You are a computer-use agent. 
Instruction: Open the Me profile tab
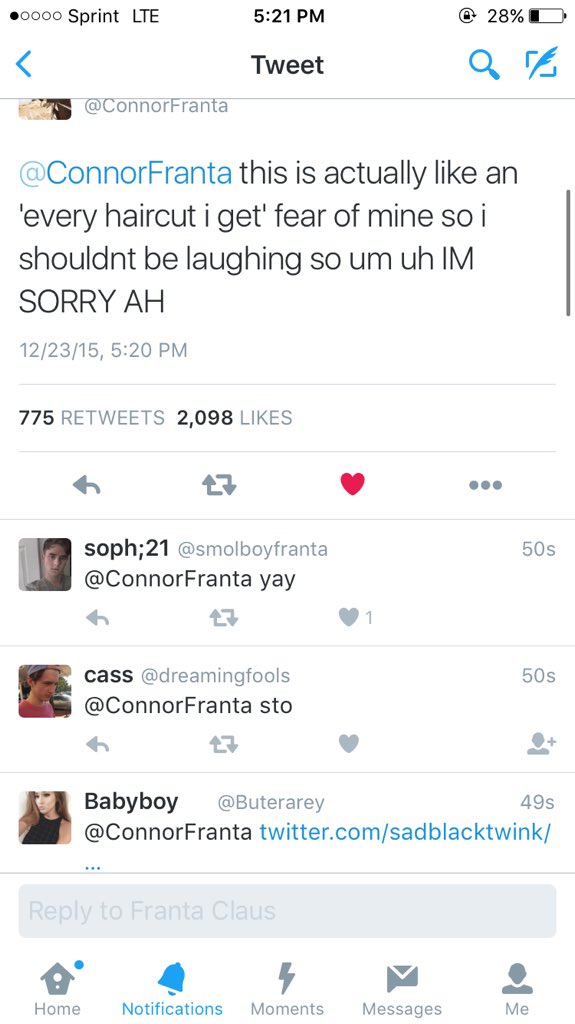pyautogui.click(x=517, y=989)
